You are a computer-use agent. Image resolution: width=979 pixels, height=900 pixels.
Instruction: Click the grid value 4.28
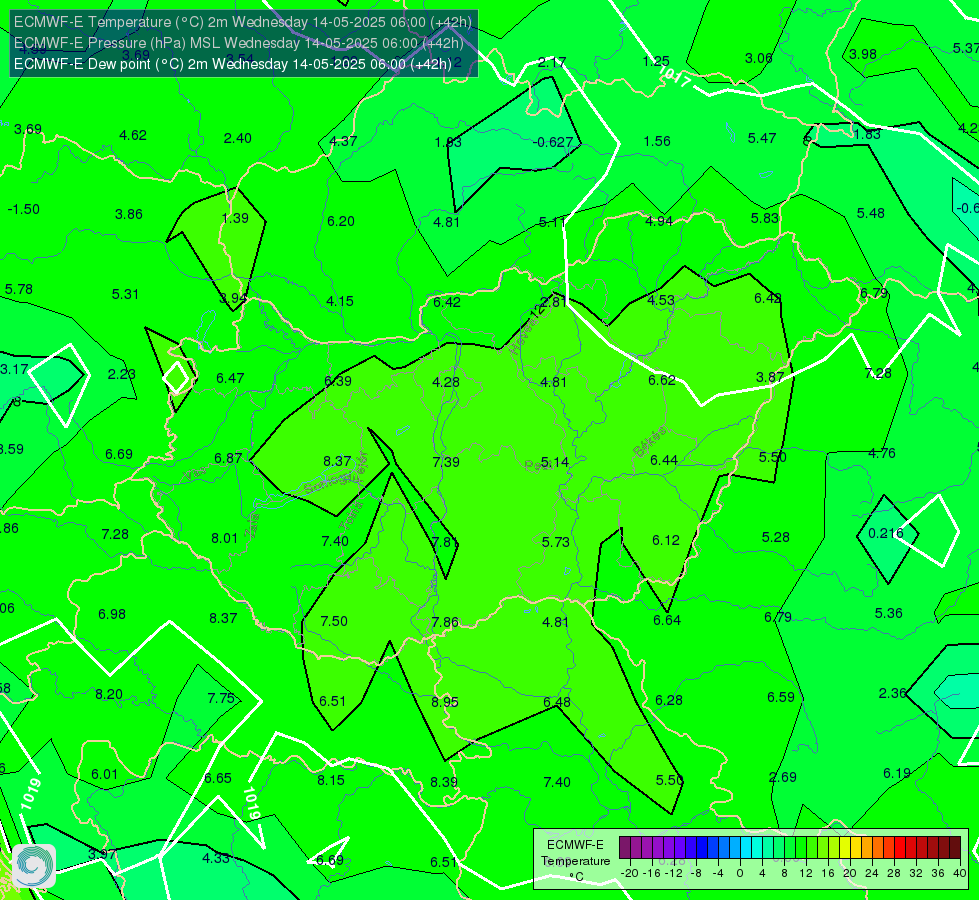click(x=446, y=382)
